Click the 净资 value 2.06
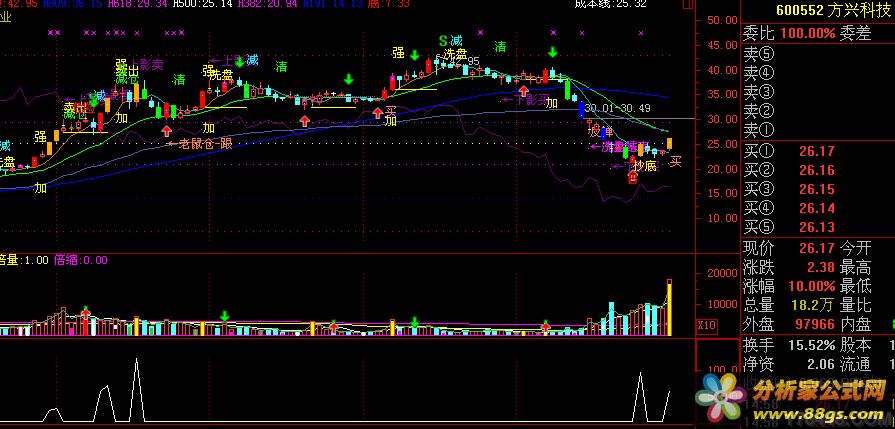895x429 pixels. [x=820, y=364]
